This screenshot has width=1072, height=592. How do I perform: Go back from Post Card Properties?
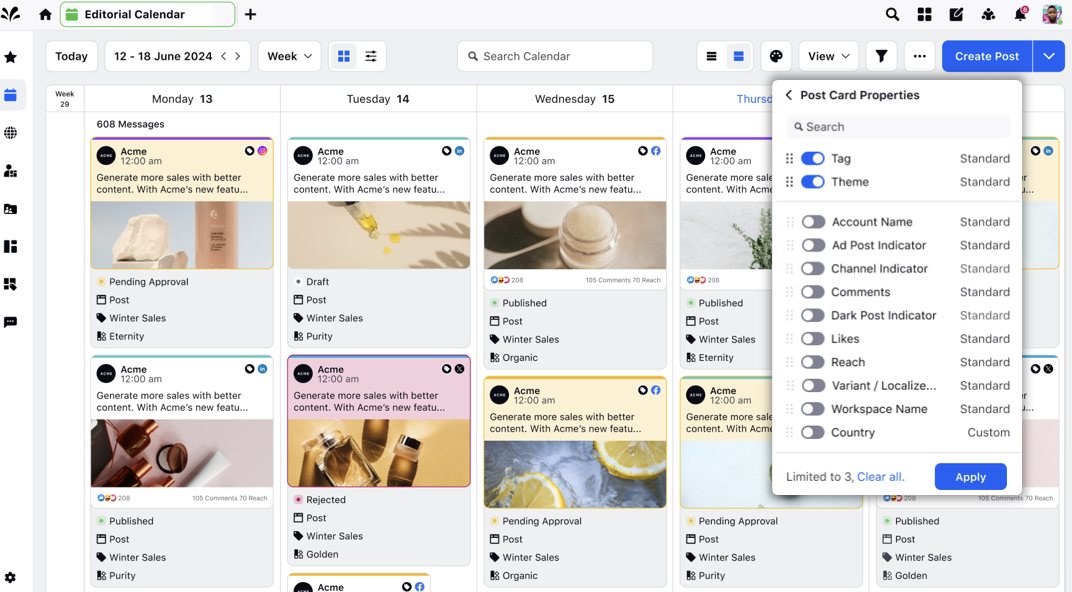tap(788, 95)
